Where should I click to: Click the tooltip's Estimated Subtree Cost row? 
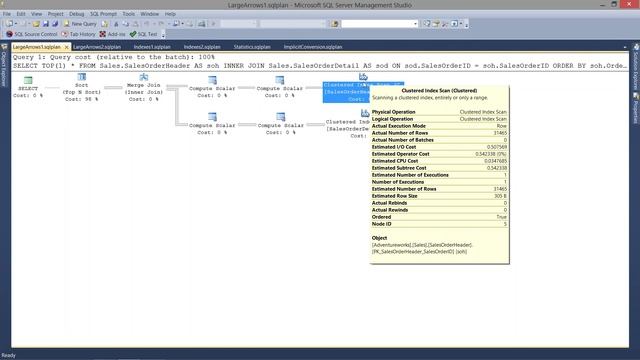439,168
